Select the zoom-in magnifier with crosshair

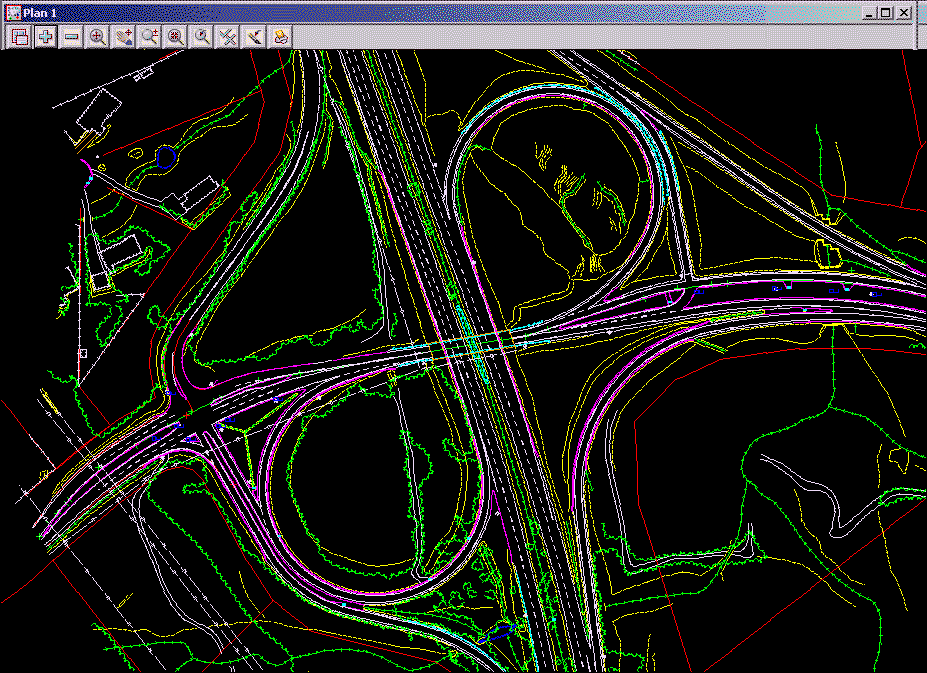[98, 37]
